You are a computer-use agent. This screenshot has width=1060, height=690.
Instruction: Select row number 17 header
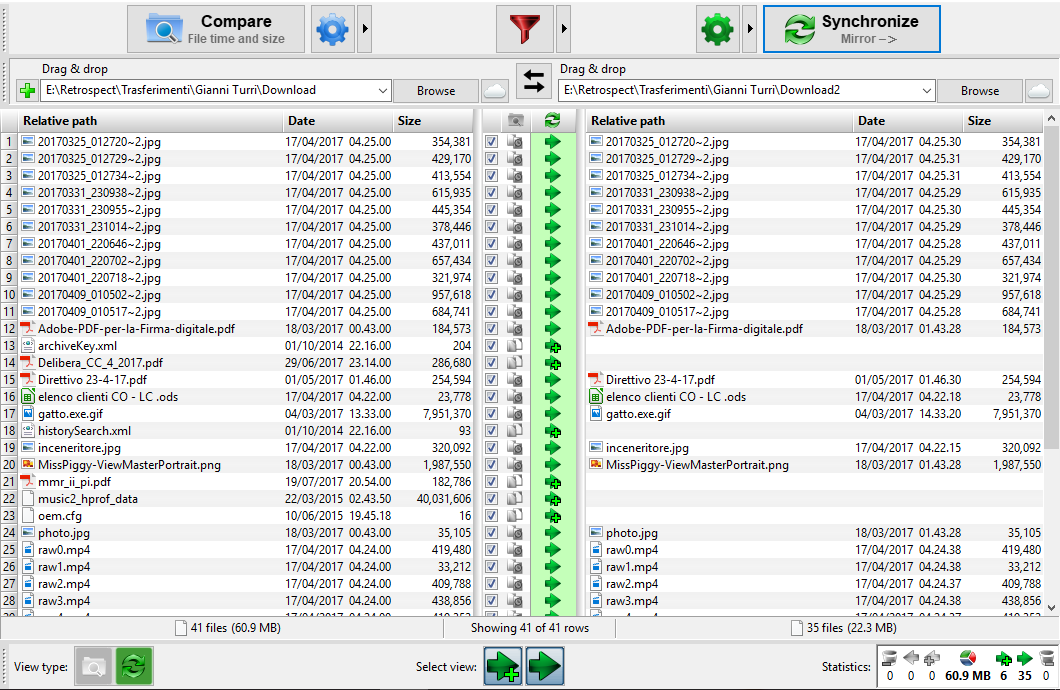click(x=9, y=414)
